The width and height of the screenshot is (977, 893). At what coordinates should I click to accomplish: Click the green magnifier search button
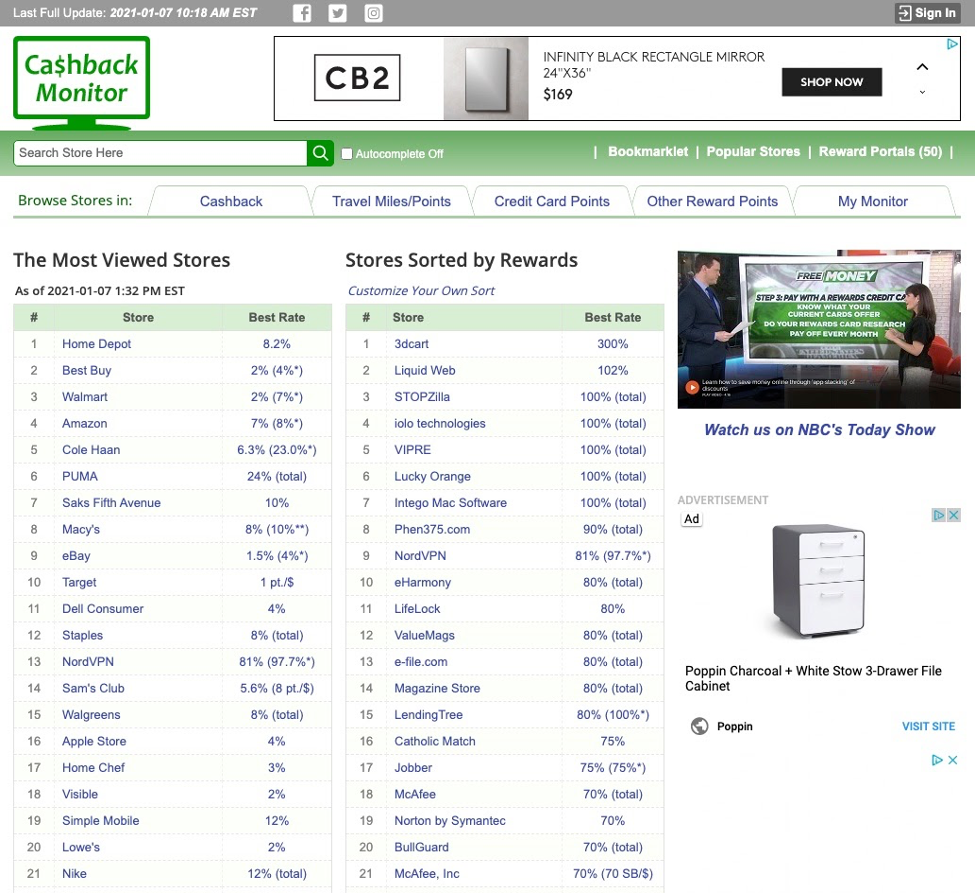pos(320,153)
